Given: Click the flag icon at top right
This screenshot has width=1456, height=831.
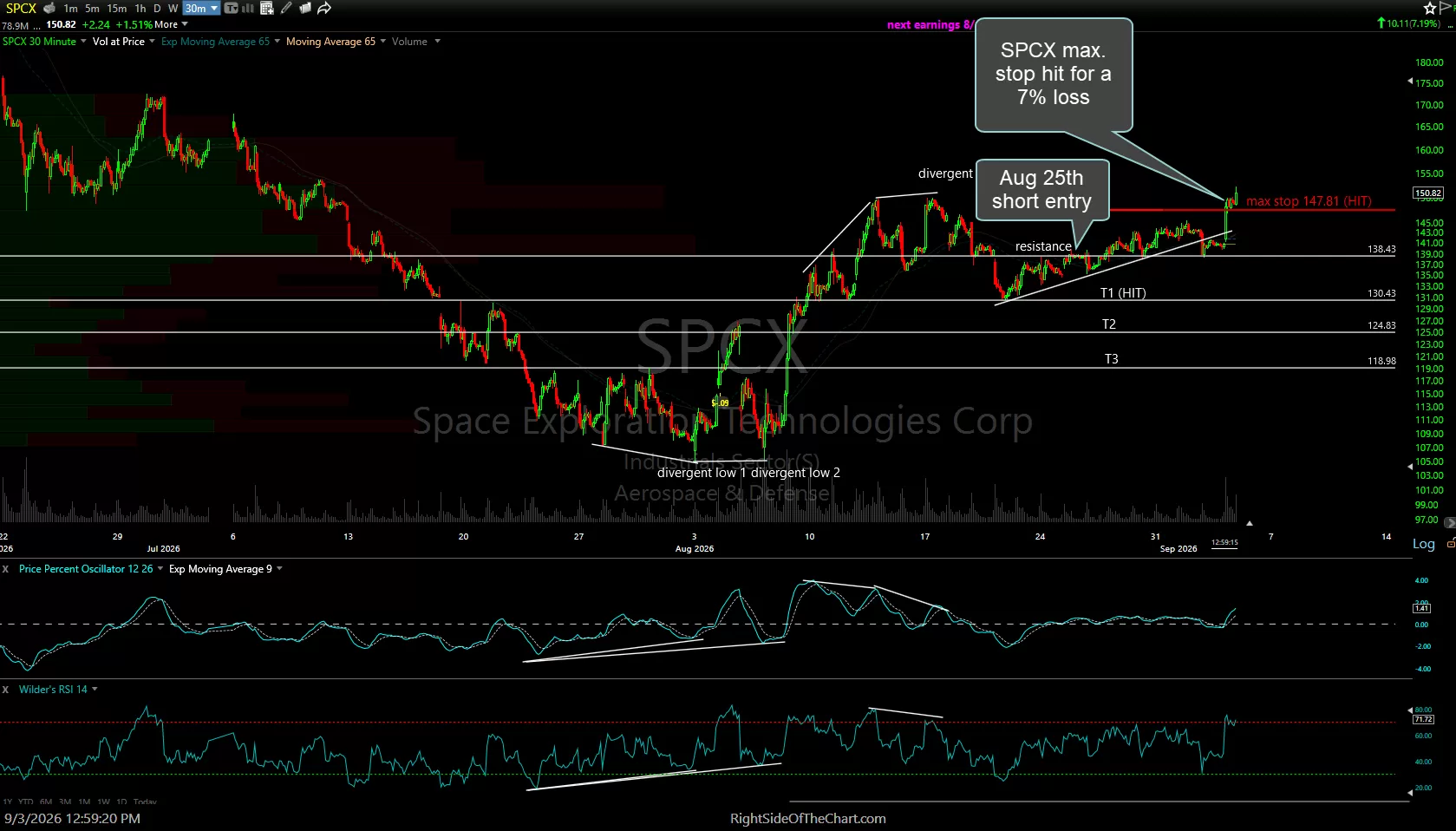Looking at the screenshot, I should point(1446,8).
